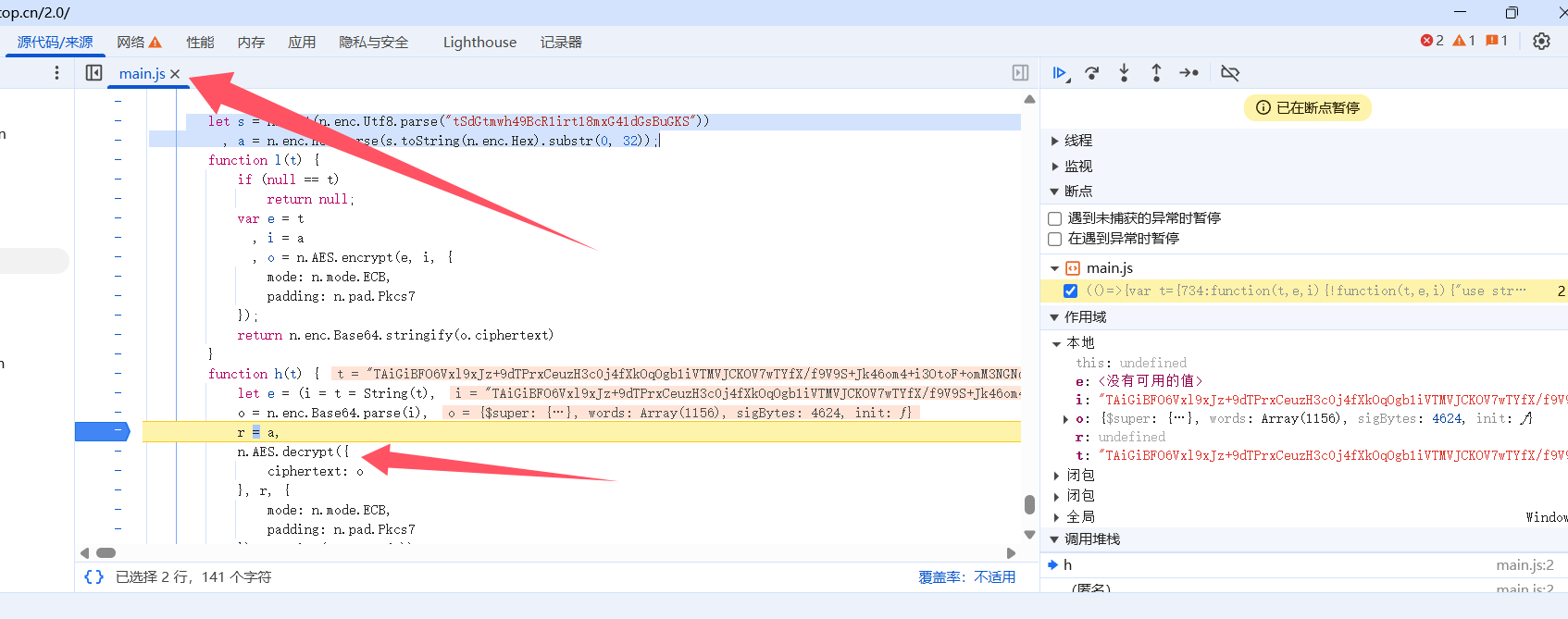Close the main.js file tab
Image resolution: width=1568 pixels, height=619 pixels.
point(175,74)
